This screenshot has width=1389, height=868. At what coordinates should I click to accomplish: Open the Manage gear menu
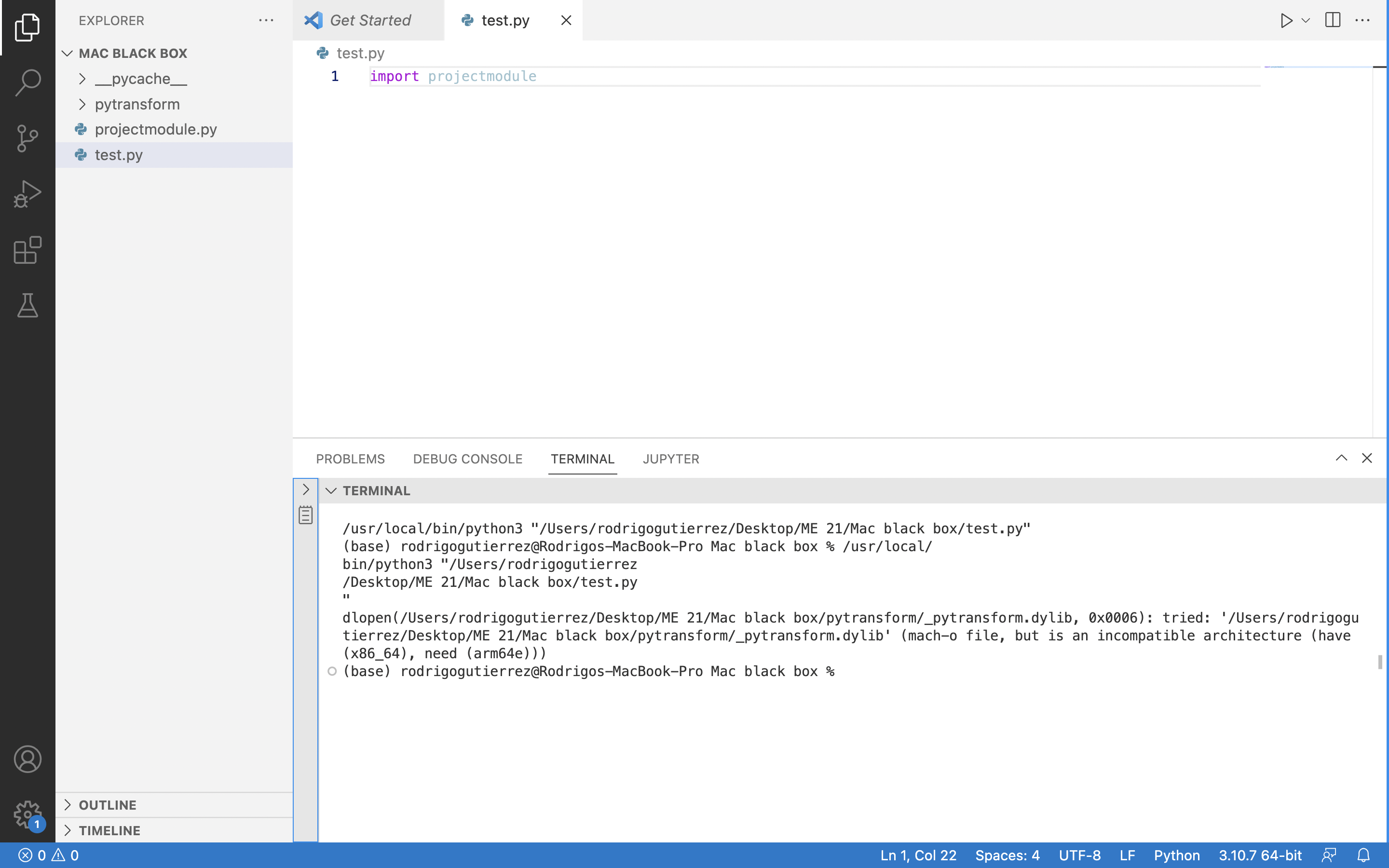(27, 814)
